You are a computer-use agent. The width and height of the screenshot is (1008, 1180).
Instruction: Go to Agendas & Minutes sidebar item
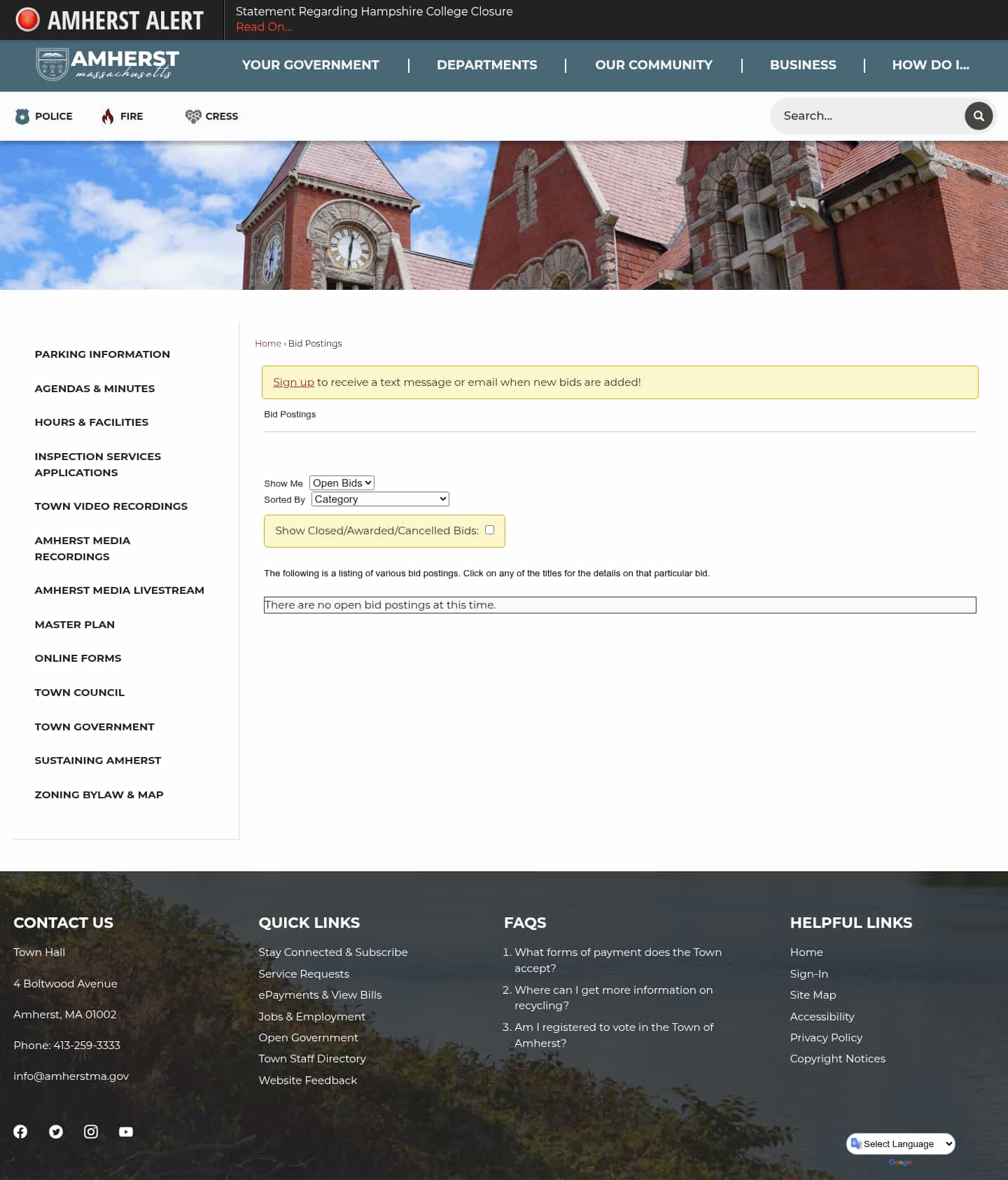click(x=94, y=389)
